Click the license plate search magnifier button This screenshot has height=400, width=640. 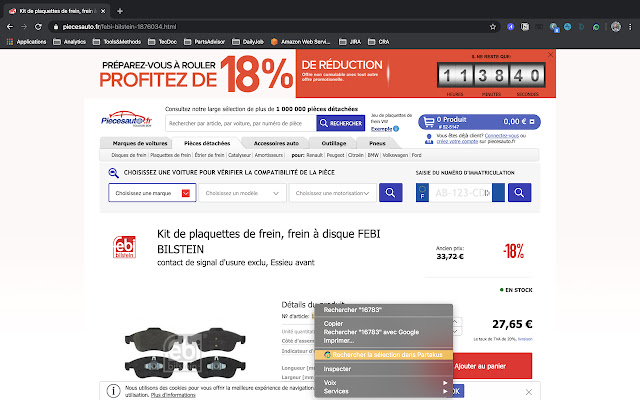coord(519,193)
